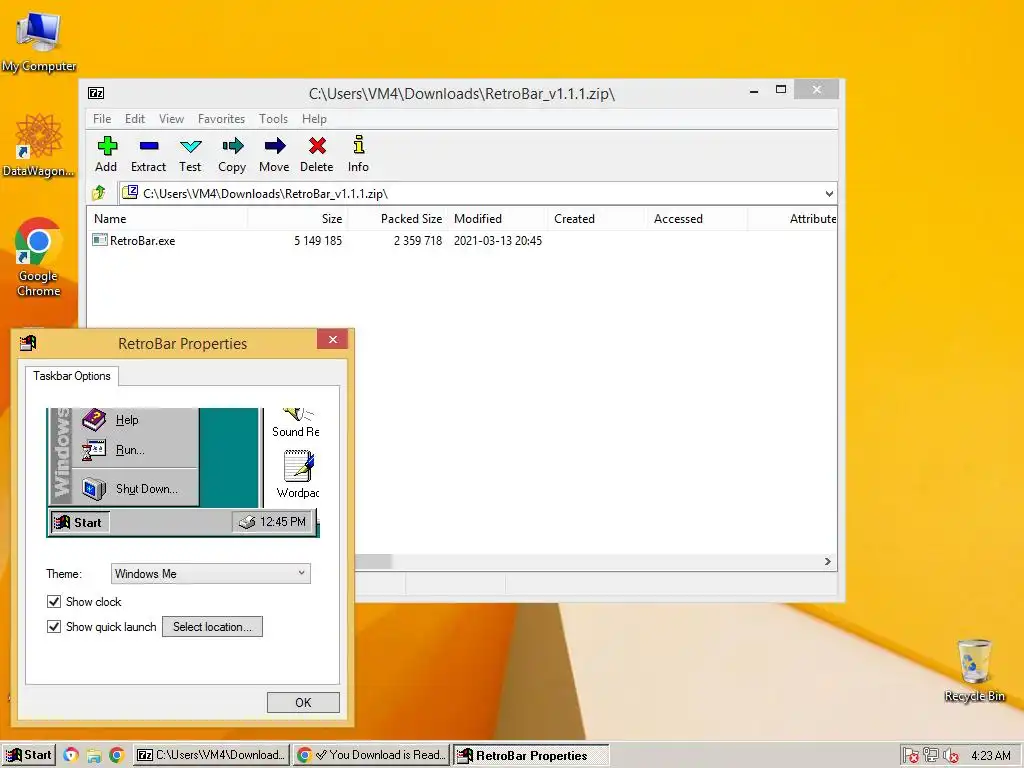Image resolution: width=1024 pixels, height=768 pixels.
Task: Click the Action Center flag tray icon
Action: click(x=910, y=756)
